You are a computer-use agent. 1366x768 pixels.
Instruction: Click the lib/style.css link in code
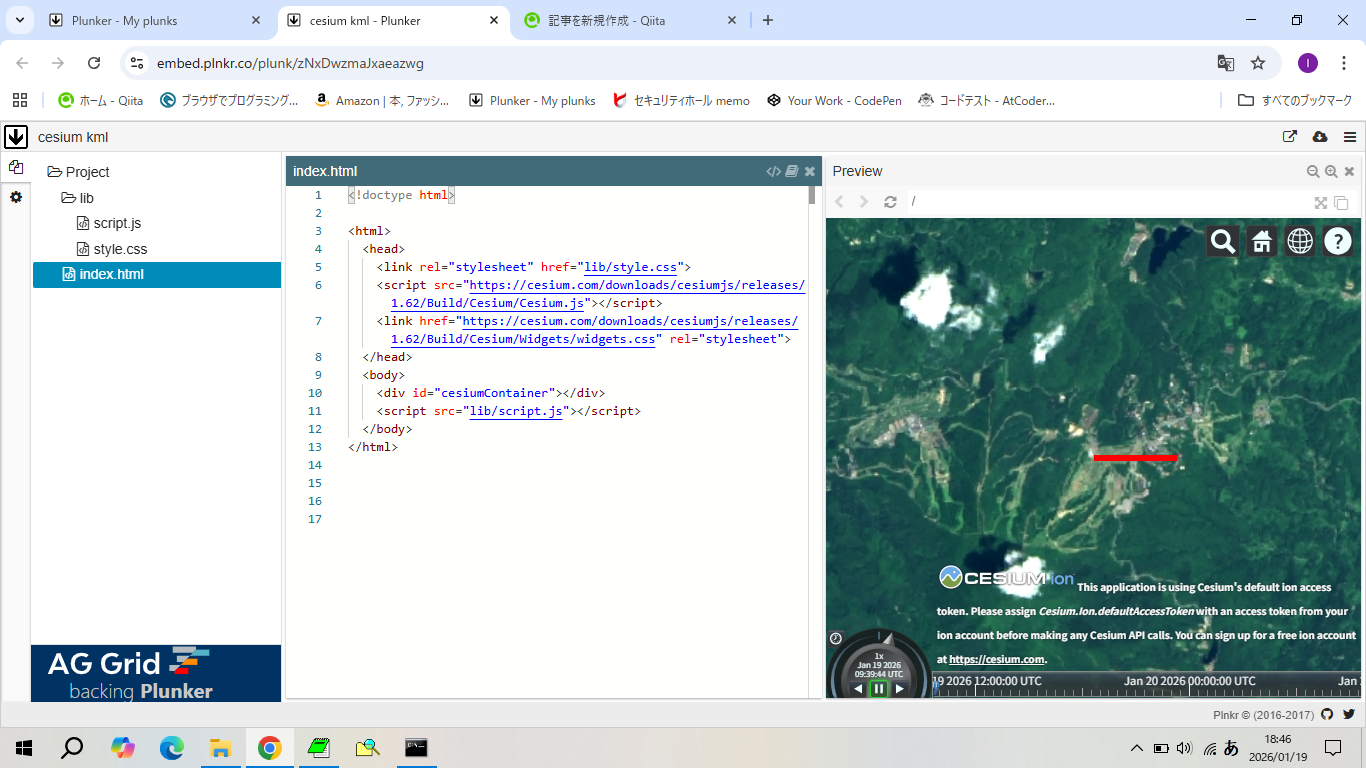(x=631, y=267)
